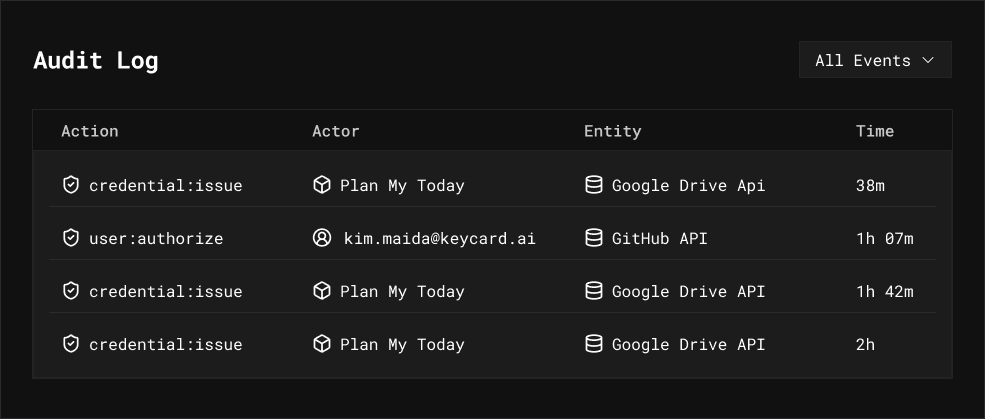Click shield icon beside user:authorize
This screenshot has height=419, width=985.
coord(70,238)
